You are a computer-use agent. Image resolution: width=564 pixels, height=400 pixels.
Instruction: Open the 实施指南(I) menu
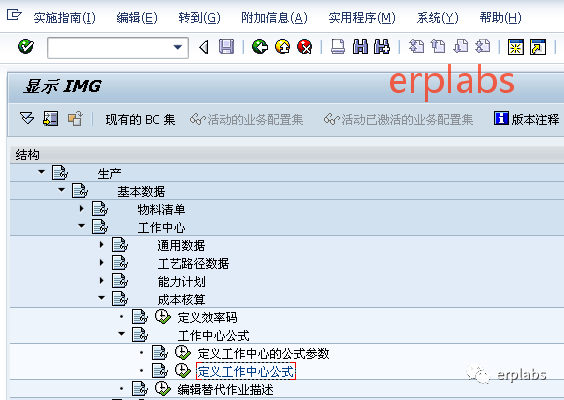point(64,17)
